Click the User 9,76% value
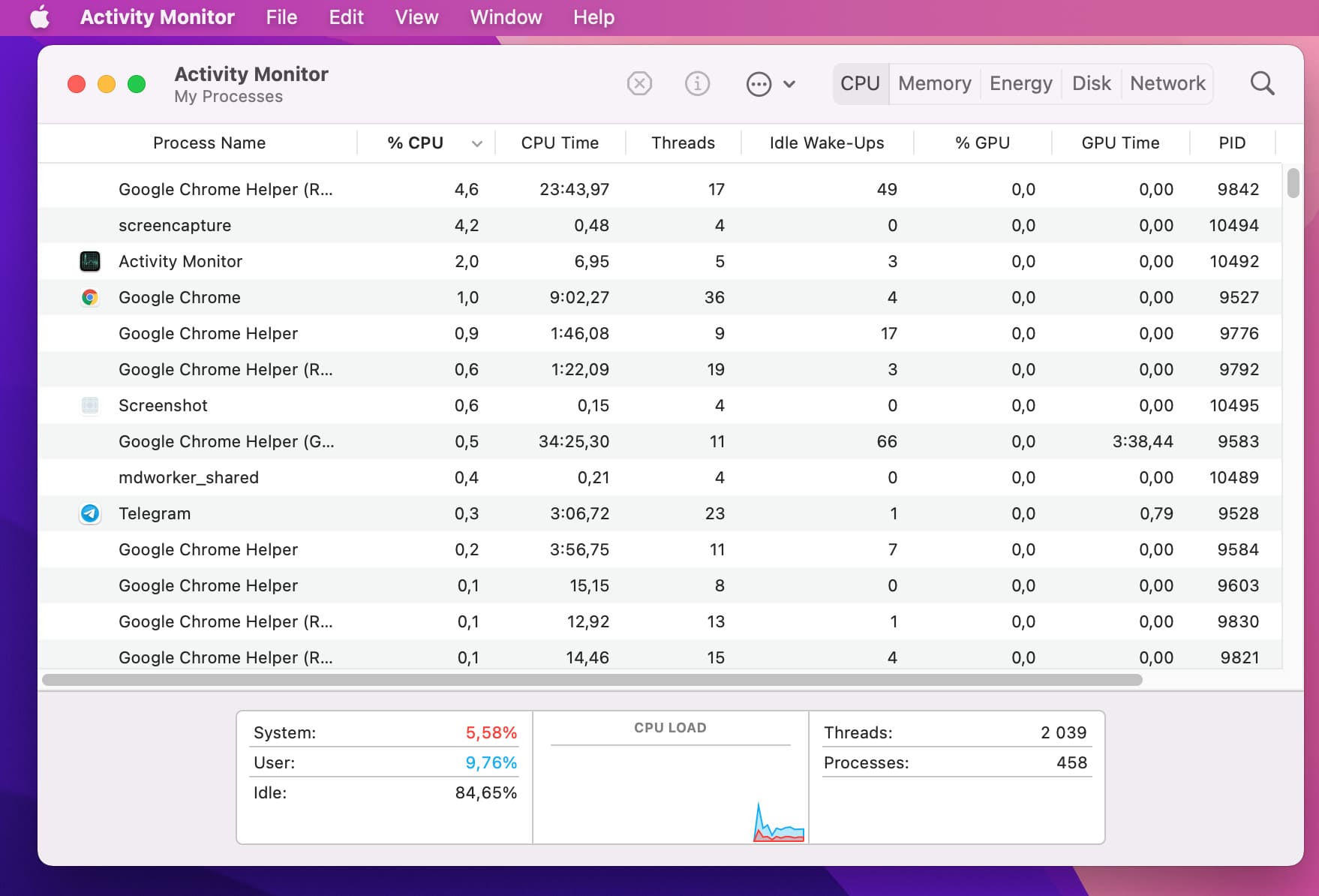 pyautogui.click(x=491, y=762)
